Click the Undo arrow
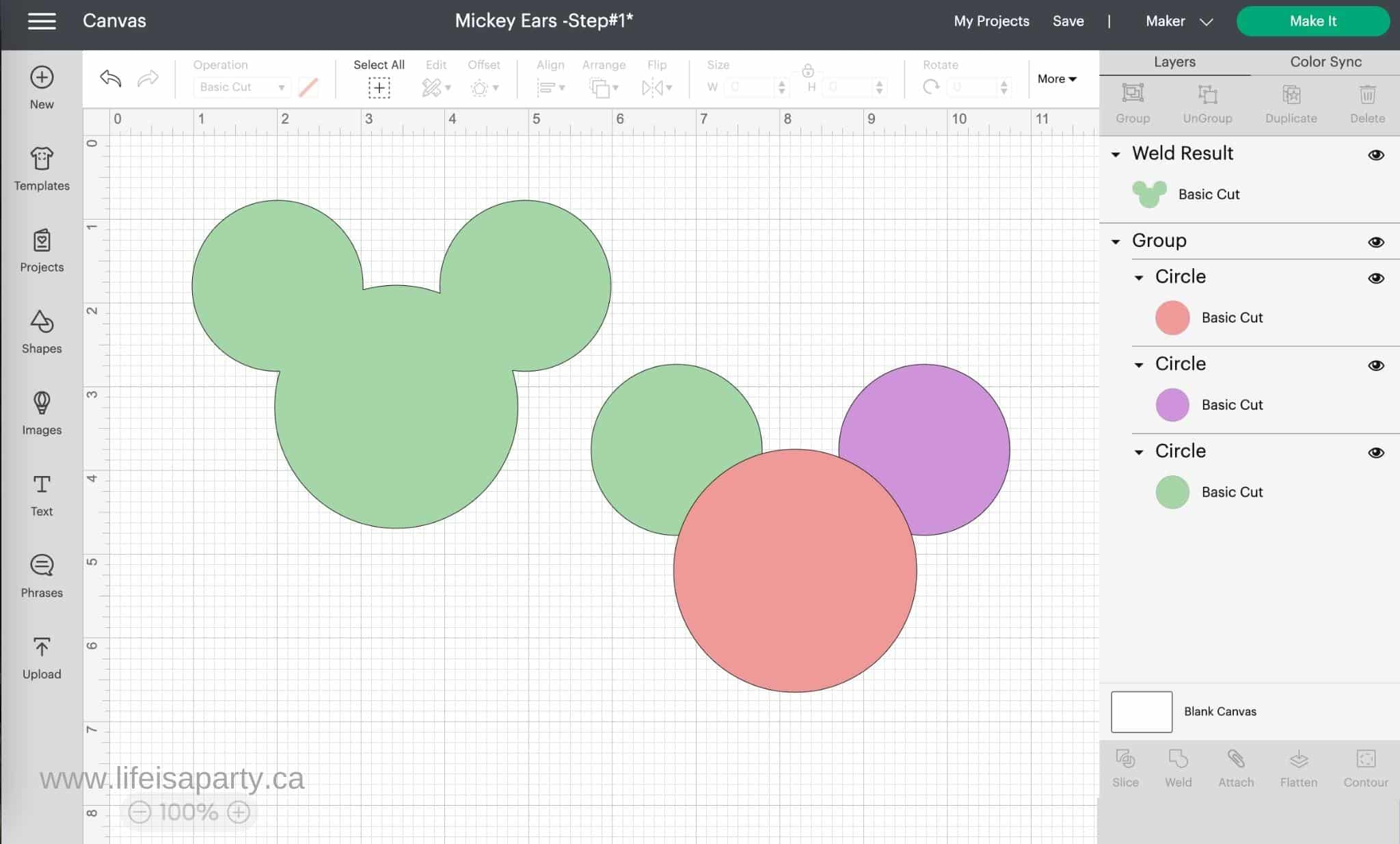 tap(110, 78)
